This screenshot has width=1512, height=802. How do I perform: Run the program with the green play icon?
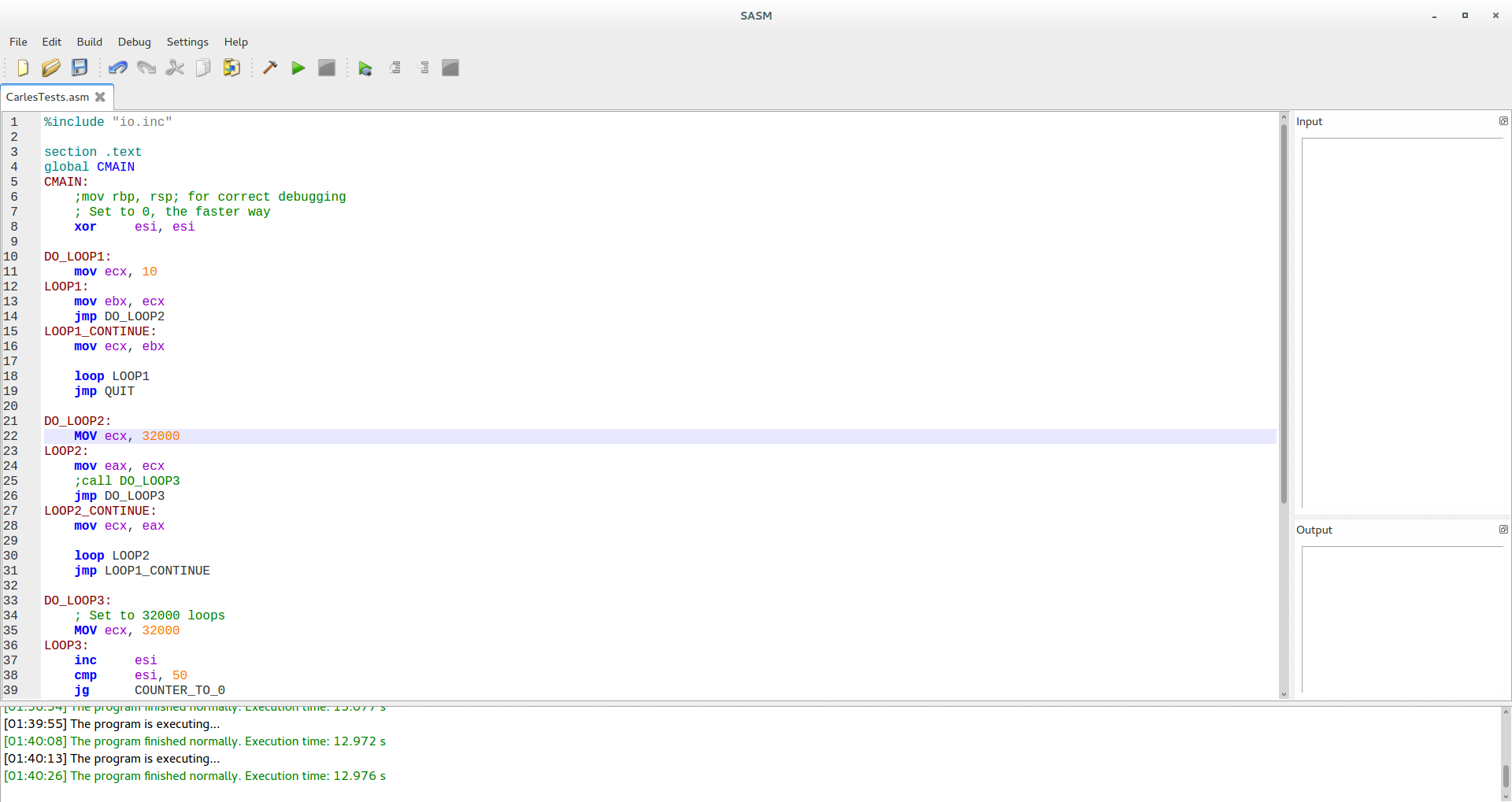click(298, 68)
